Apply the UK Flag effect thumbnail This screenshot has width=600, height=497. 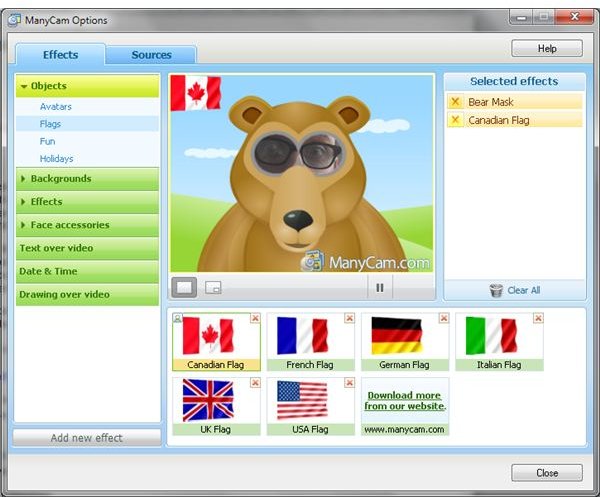tap(216, 406)
